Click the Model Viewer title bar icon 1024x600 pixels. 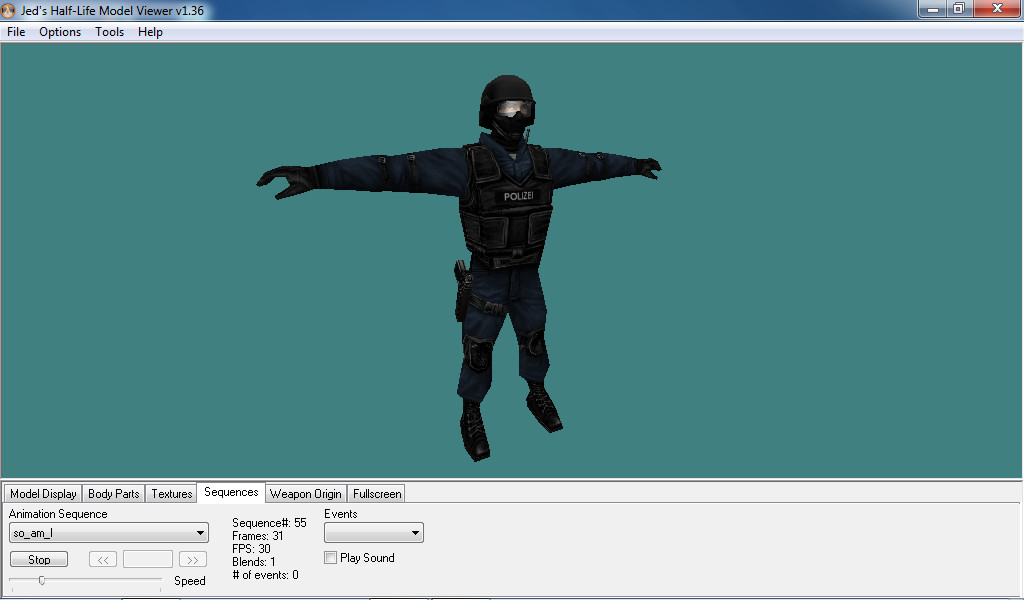[10, 10]
